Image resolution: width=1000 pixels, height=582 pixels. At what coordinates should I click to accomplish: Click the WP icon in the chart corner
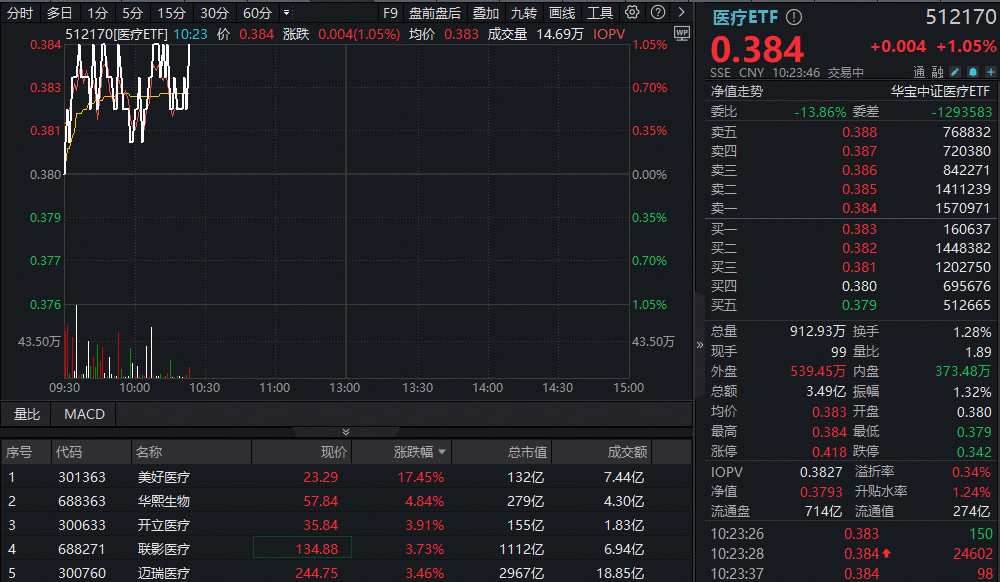pyautogui.click(x=683, y=33)
